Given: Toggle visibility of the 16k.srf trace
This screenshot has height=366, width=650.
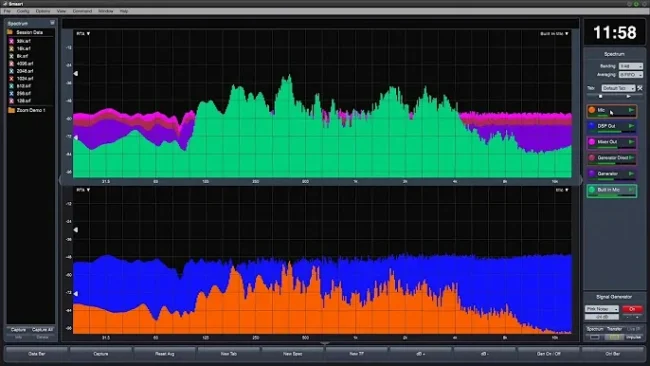Looking at the screenshot, I should pos(11,48).
